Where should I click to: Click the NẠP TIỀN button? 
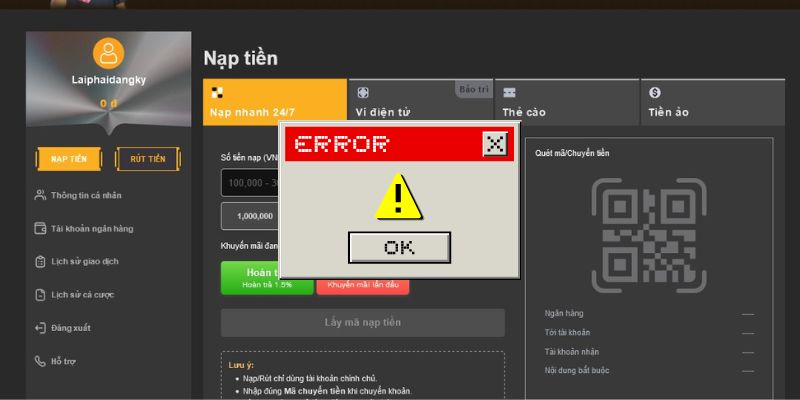69,159
